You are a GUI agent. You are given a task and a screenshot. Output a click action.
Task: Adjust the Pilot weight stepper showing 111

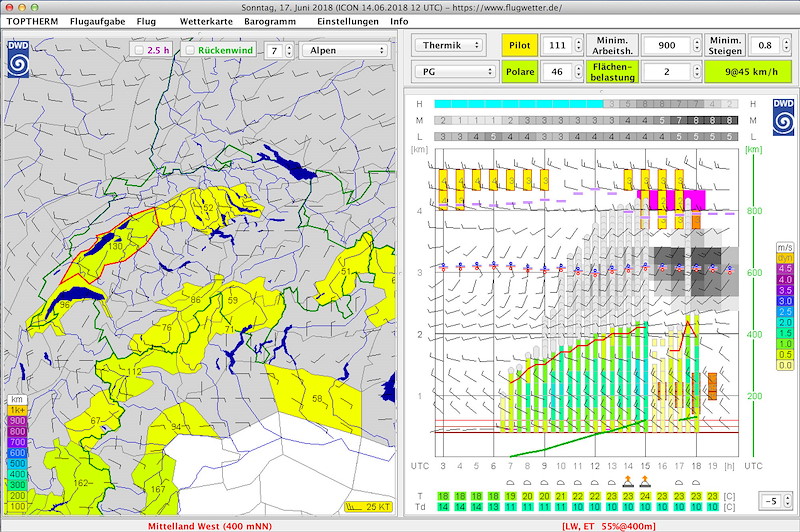tap(578, 45)
